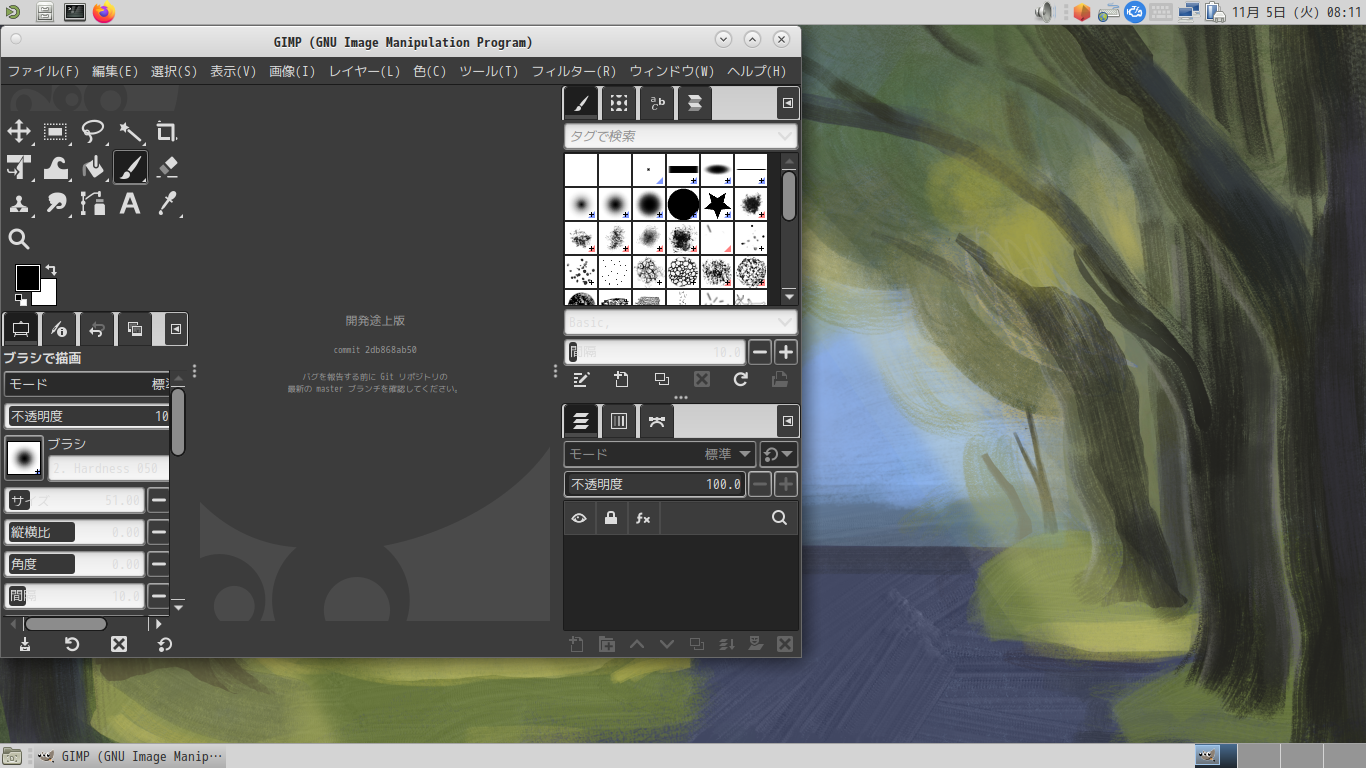Toggle the layer effects fx header
Image resolution: width=1366 pixels, height=768 pixels.
point(643,518)
